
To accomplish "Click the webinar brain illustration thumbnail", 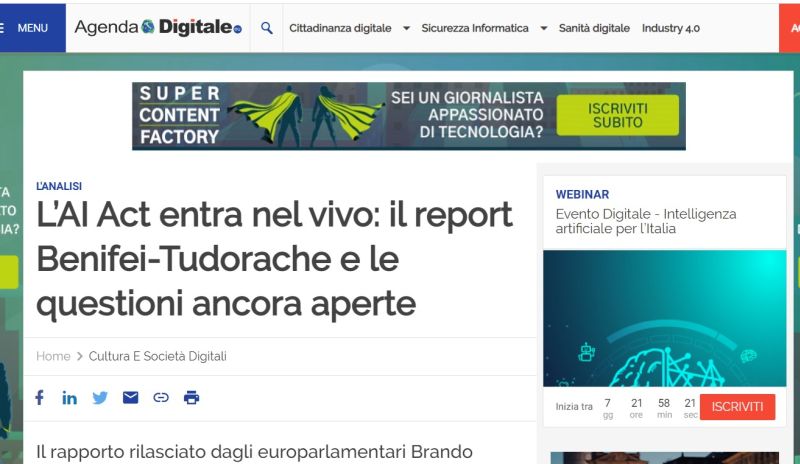I will pyautogui.click(x=664, y=318).
